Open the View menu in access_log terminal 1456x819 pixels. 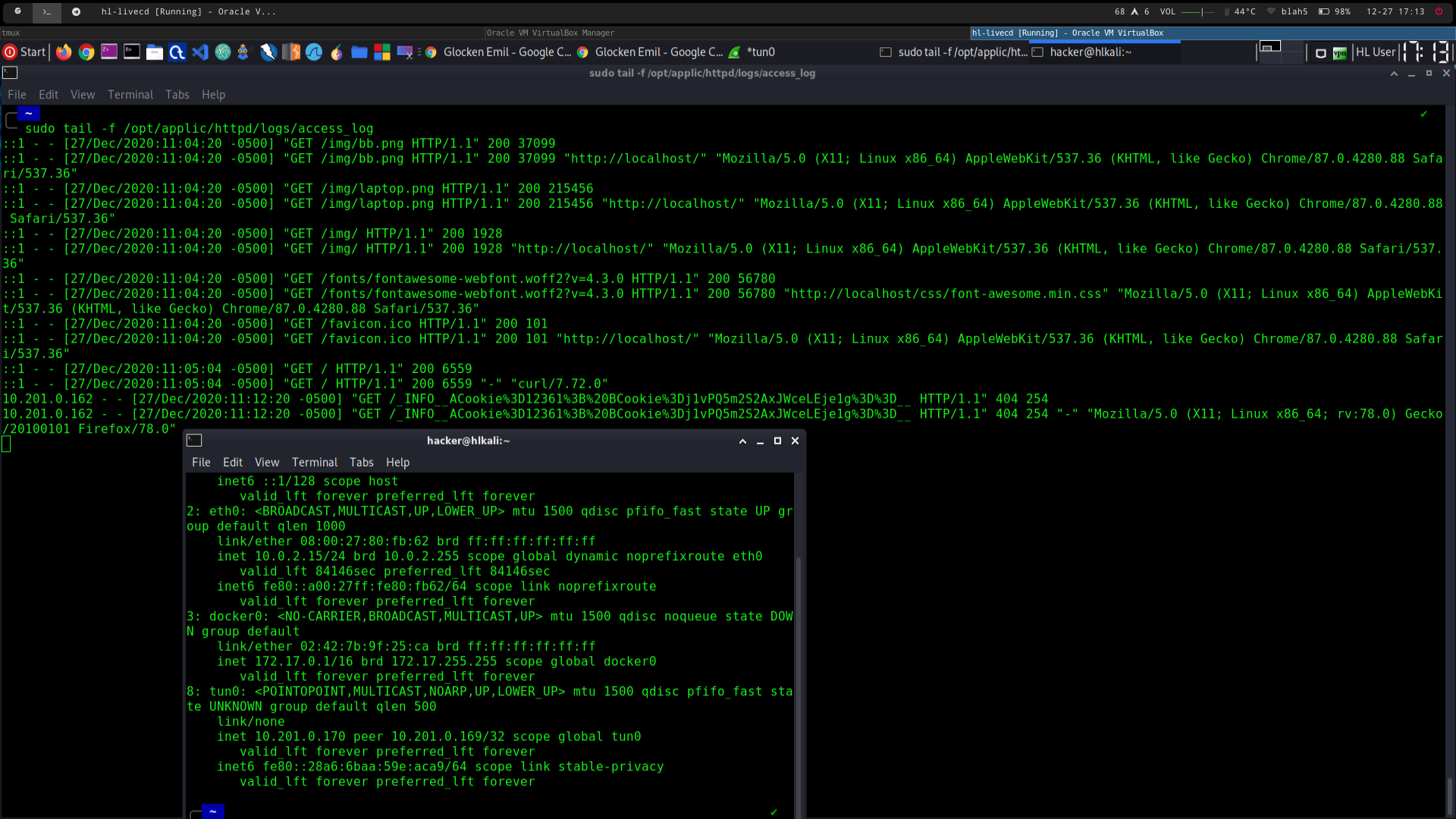tap(83, 95)
